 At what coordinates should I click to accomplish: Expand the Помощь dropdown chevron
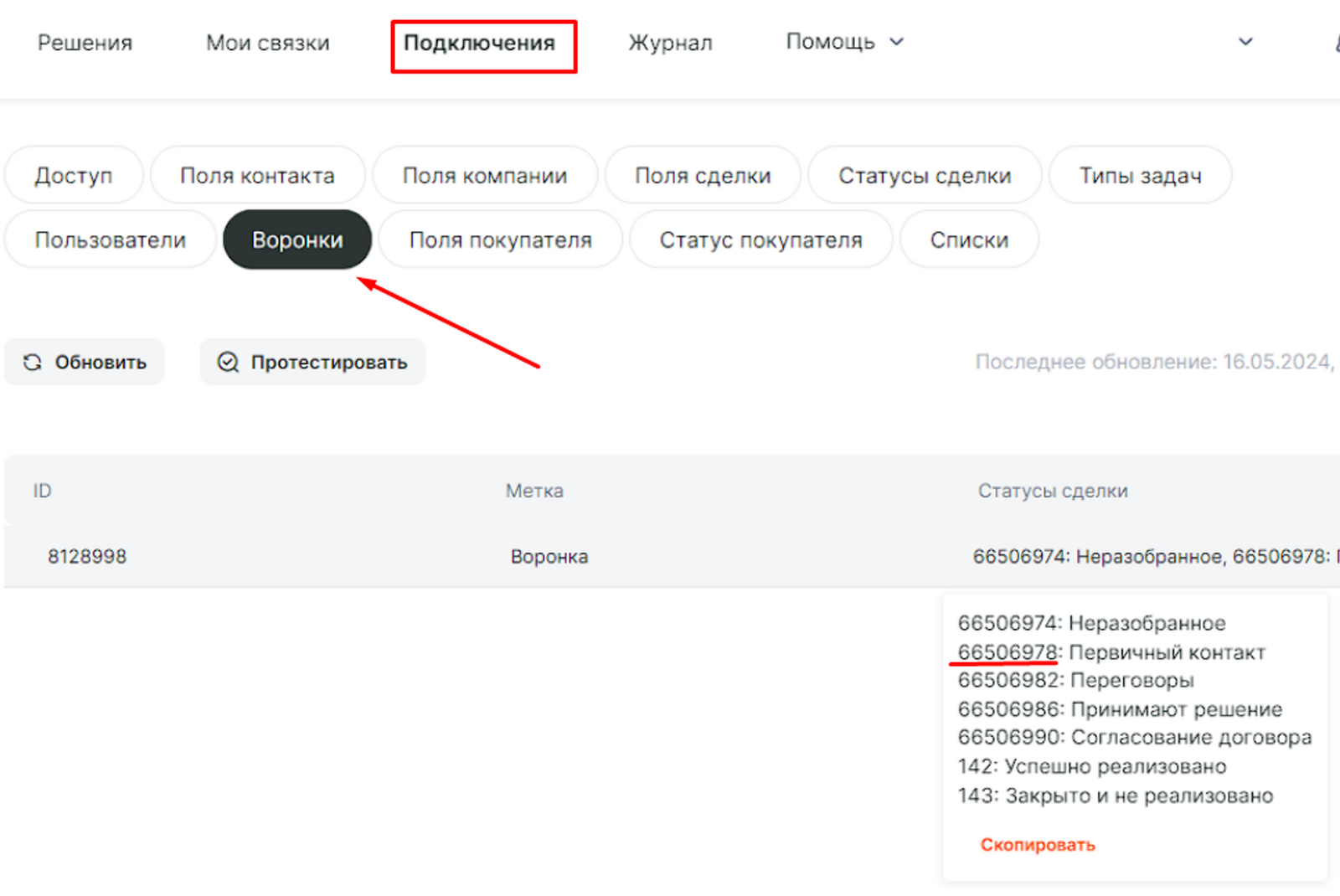(x=896, y=42)
